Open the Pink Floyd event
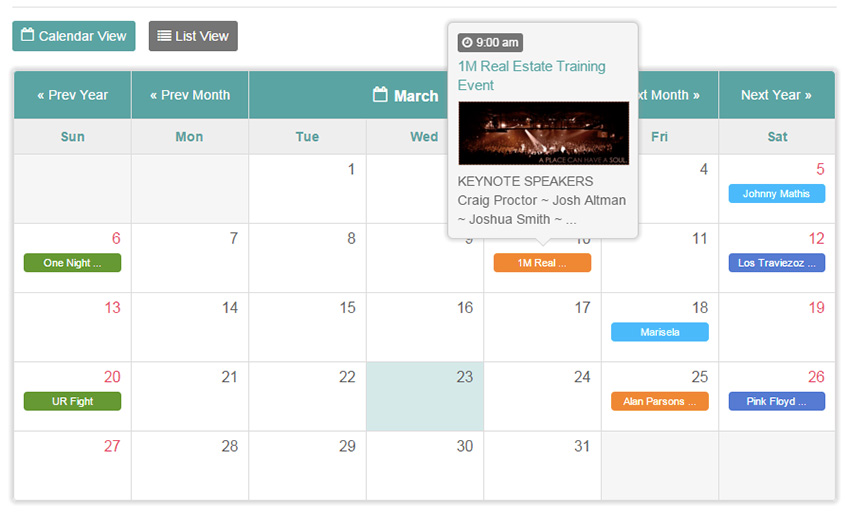 coord(777,401)
